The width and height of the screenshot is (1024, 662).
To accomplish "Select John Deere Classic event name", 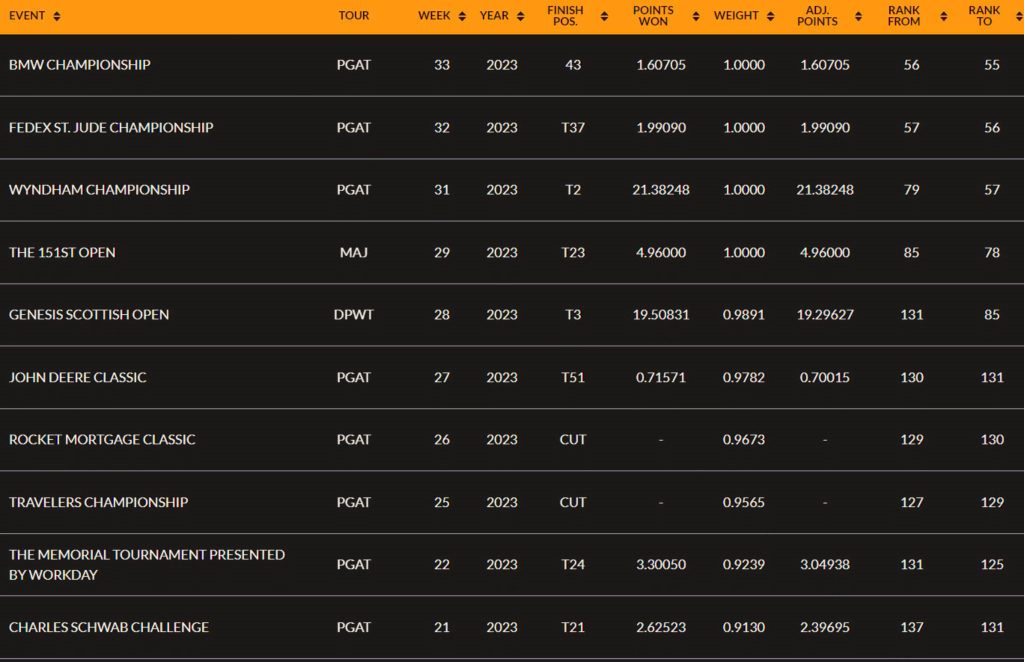I will [x=78, y=377].
